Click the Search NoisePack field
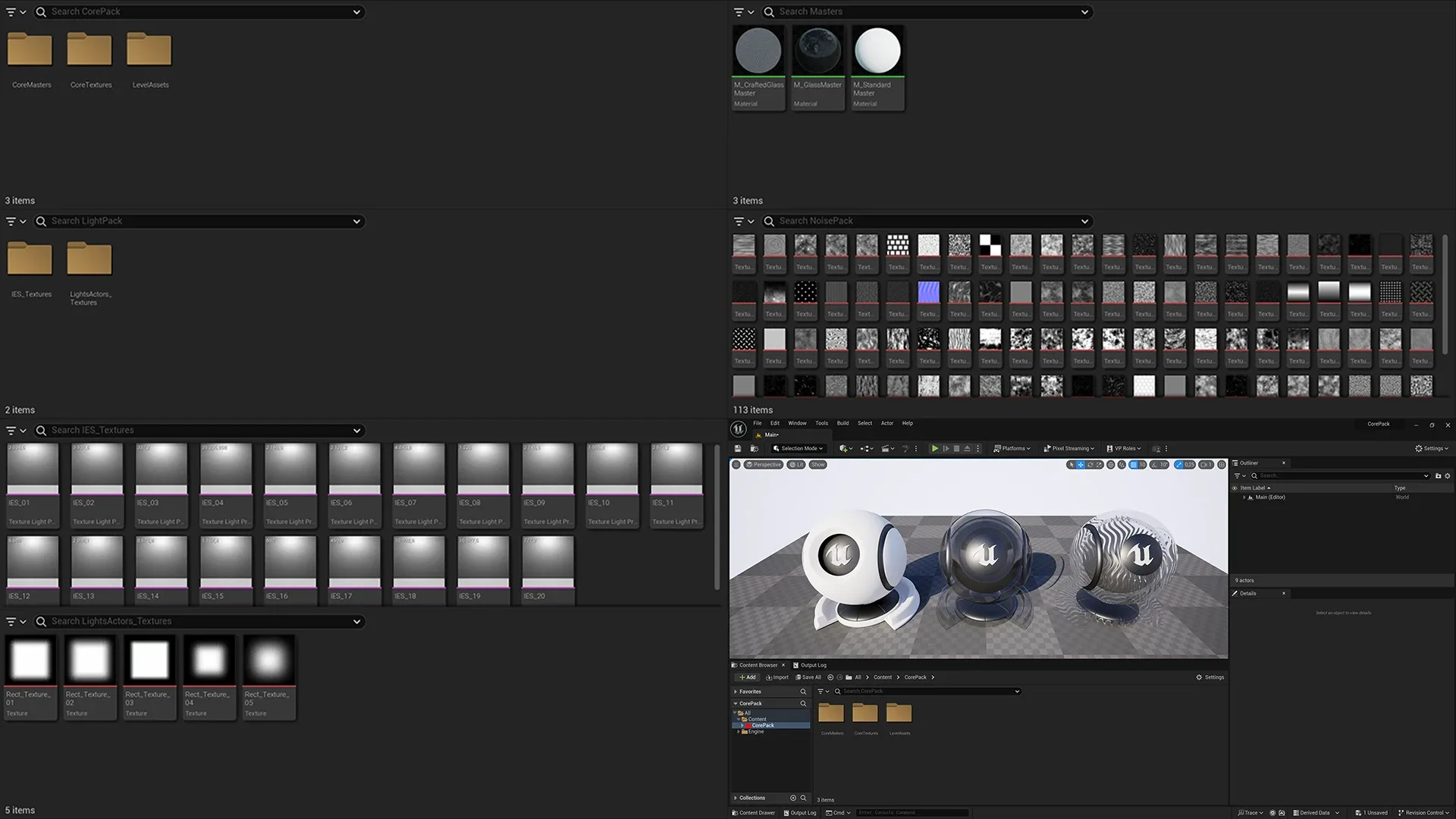 pyautogui.click(x=927, y=221)
